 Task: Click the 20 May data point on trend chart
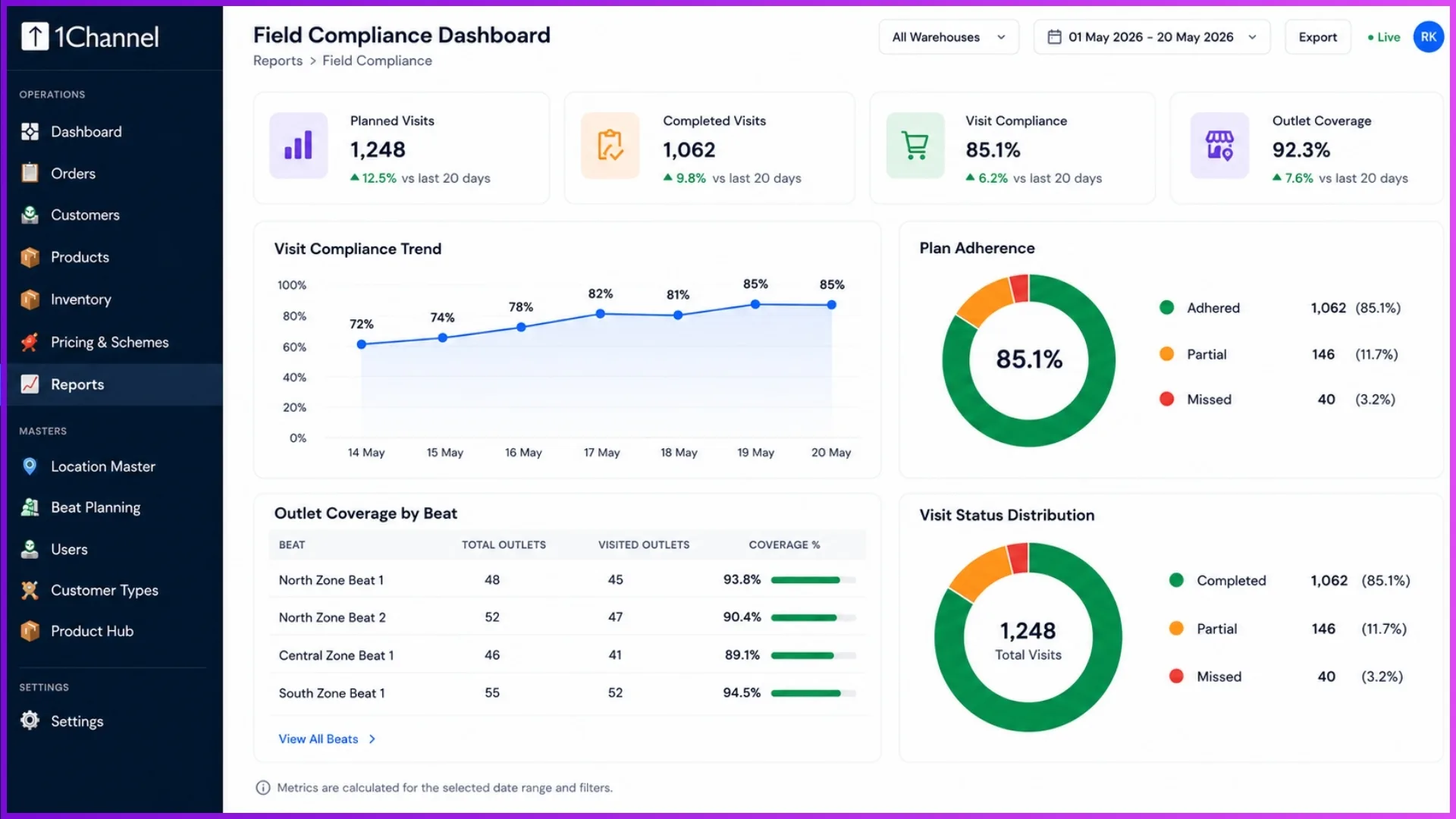(831, 305)
